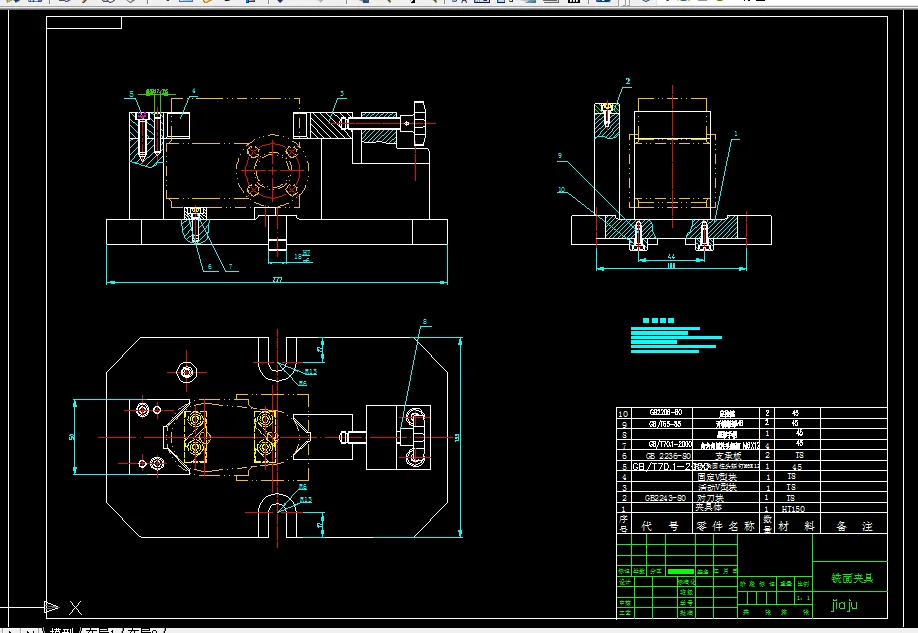Viewport: 918px width, 633px height.
Task: Click balloon number 3 on the front view
Action: point(342,94)
